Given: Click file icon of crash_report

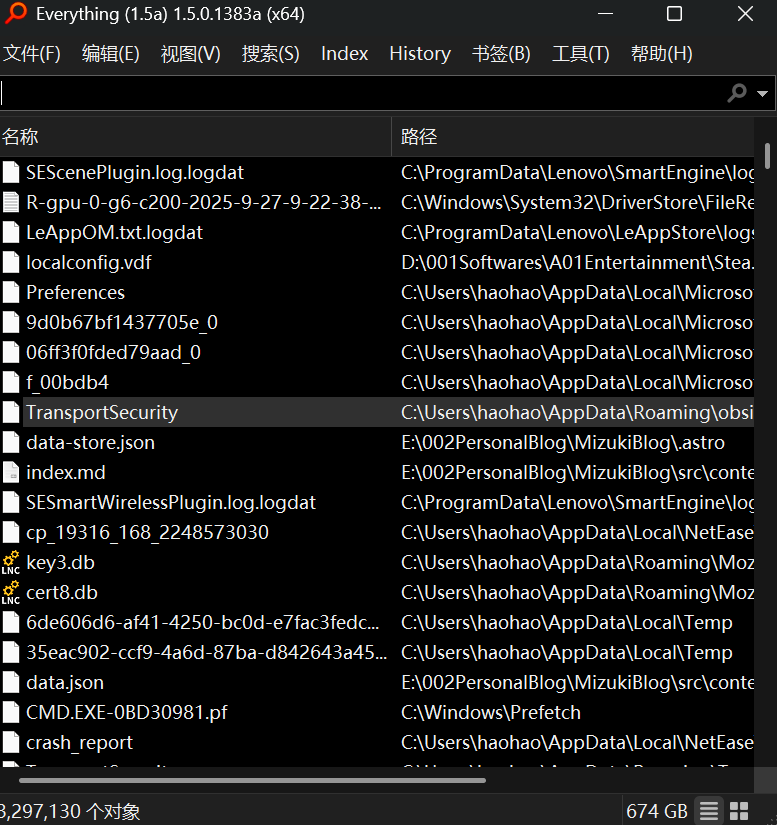Looking at the screenshot, I should pyautogui.click(x=11, y=742).
